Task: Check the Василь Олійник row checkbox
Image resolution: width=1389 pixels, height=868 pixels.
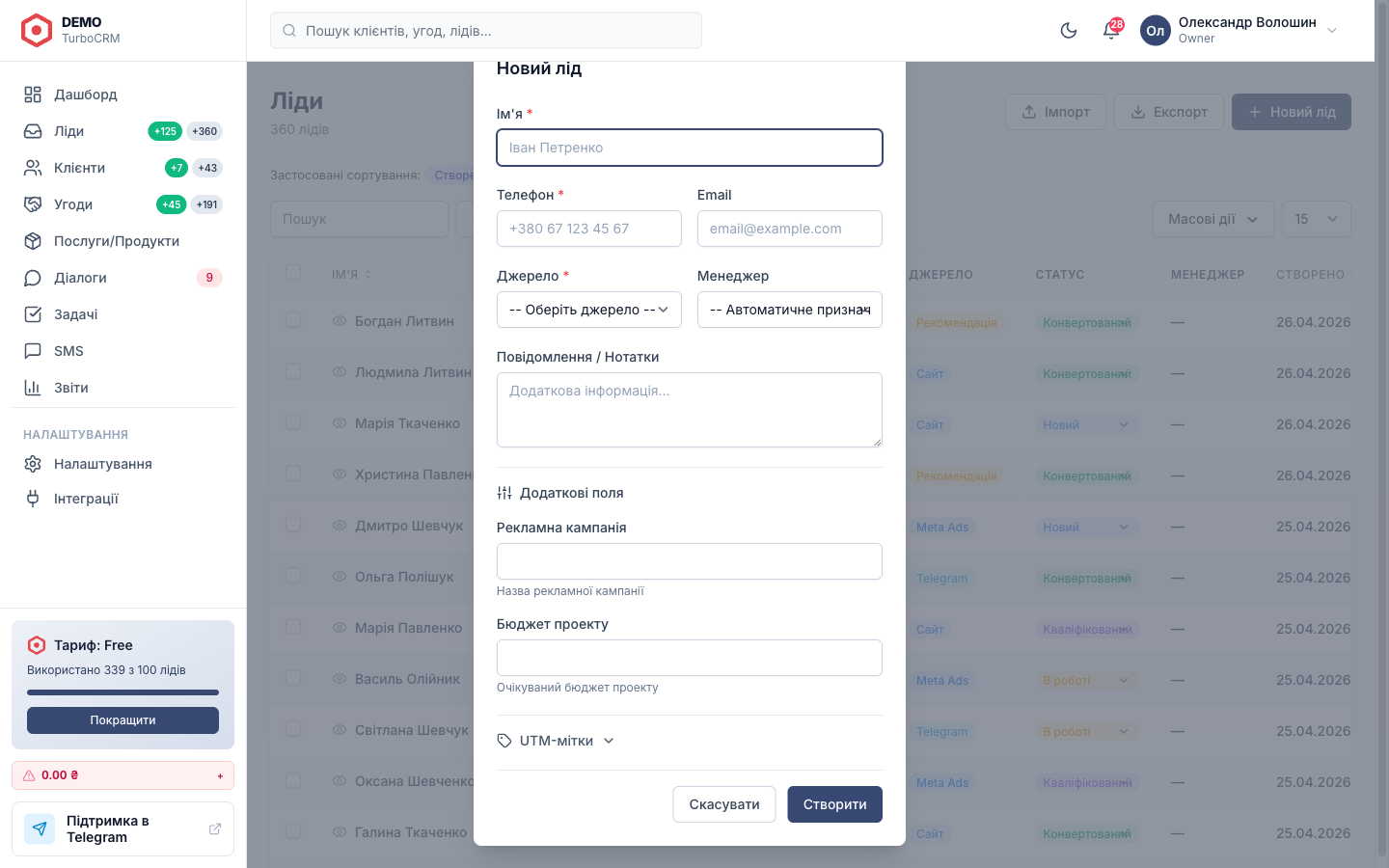Action: point(293,678)
